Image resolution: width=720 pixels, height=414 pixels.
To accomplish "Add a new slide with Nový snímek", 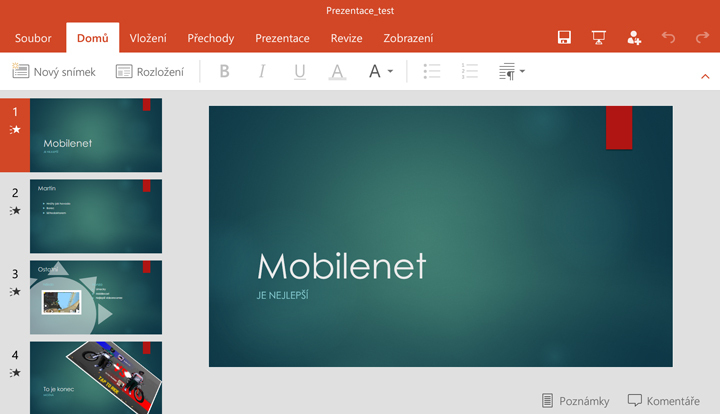I will click(54, 71).
